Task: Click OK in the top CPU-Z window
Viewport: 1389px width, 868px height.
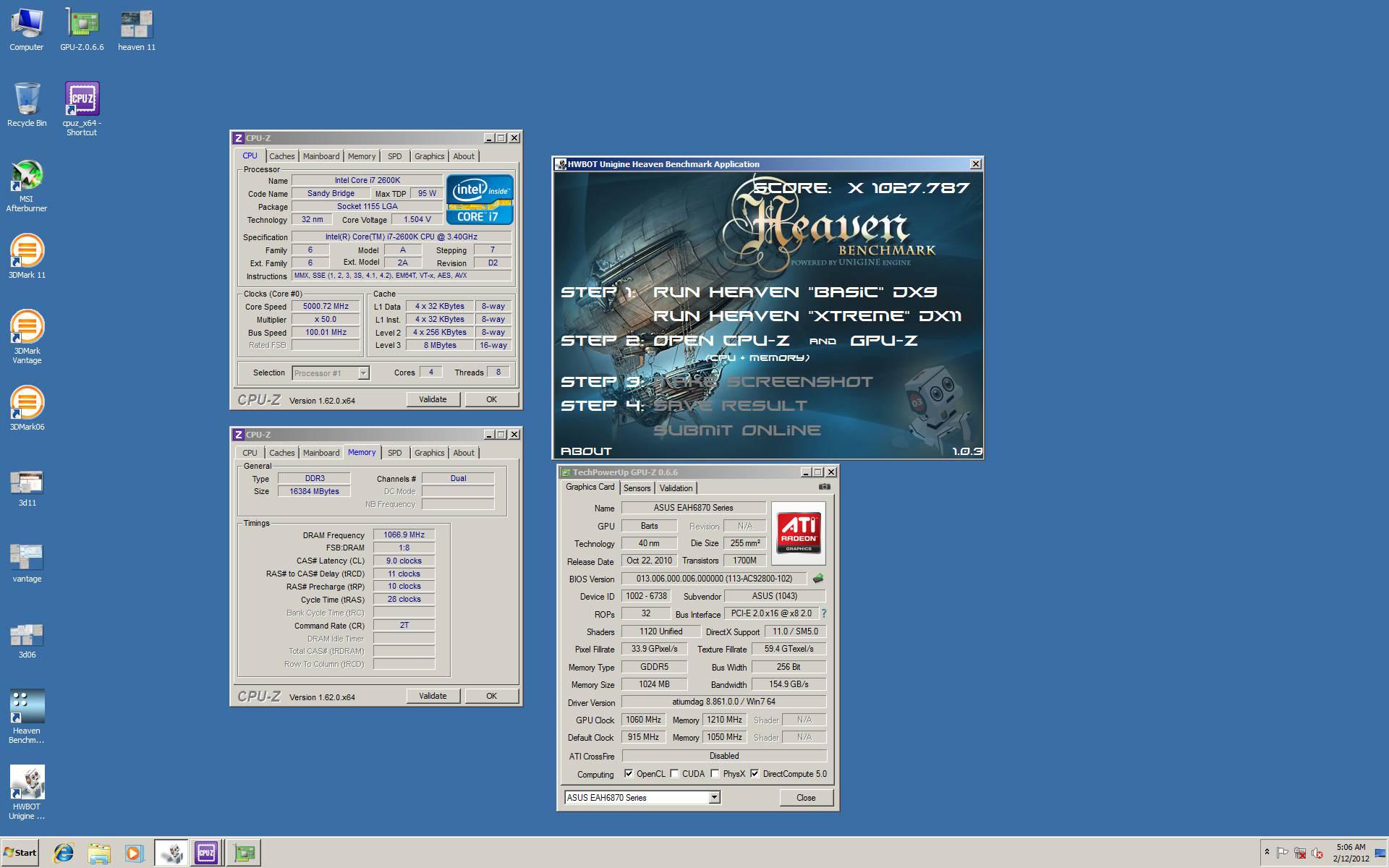Action: (491, 399)
